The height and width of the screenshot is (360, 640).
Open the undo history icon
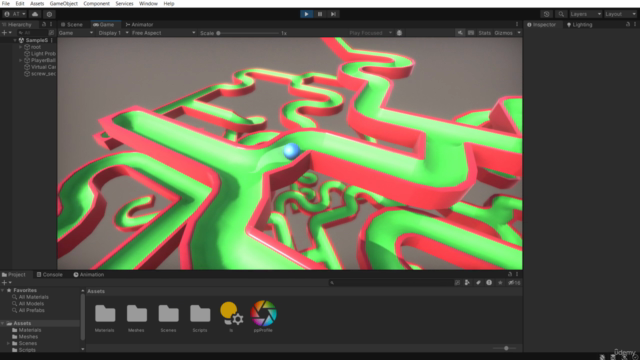coord(546,14)
